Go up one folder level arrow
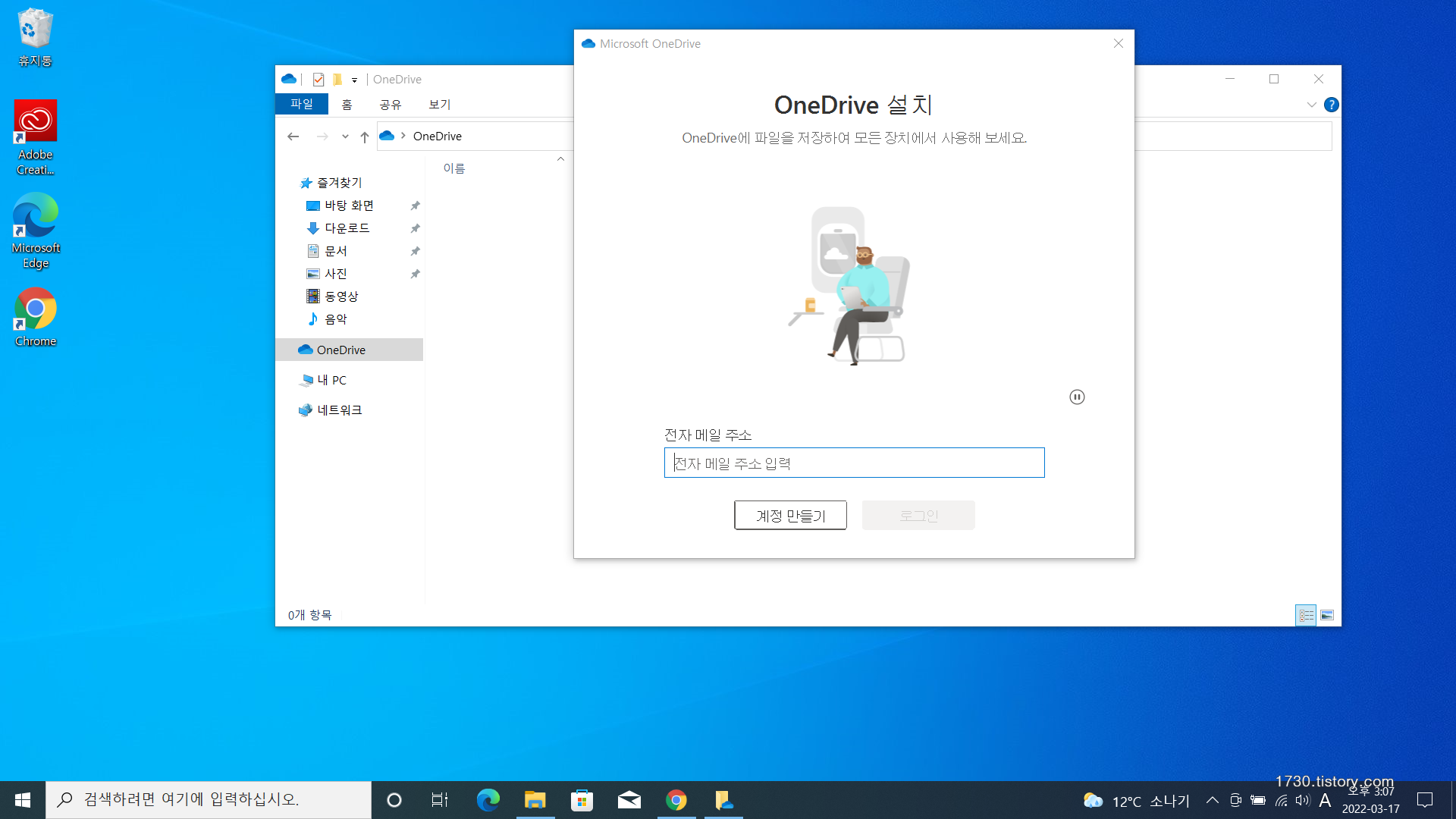Image resolution: width=1456 pixels, height=819 pixels. point(365,136)
